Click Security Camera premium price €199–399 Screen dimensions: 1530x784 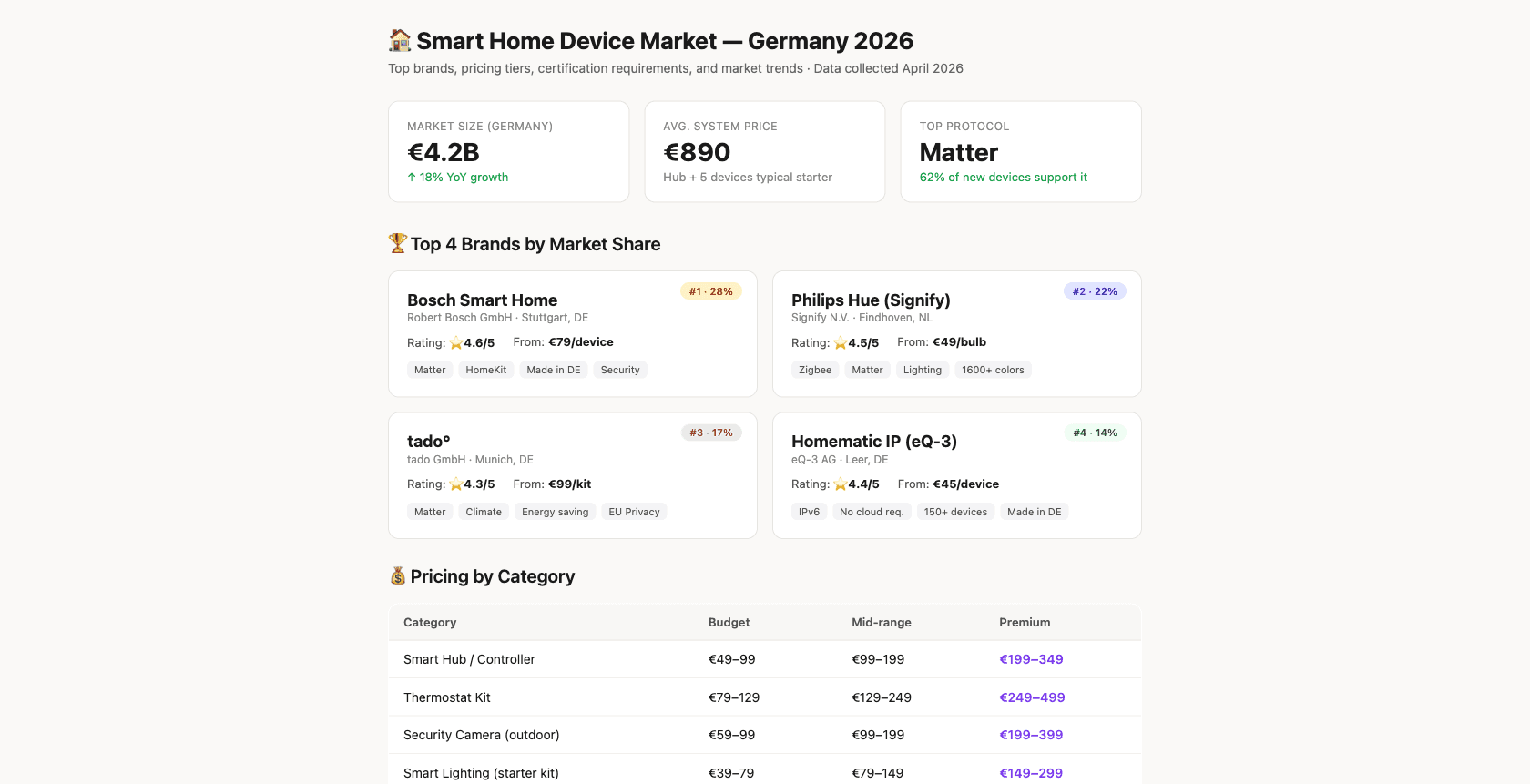click(x=1031, y=735)
